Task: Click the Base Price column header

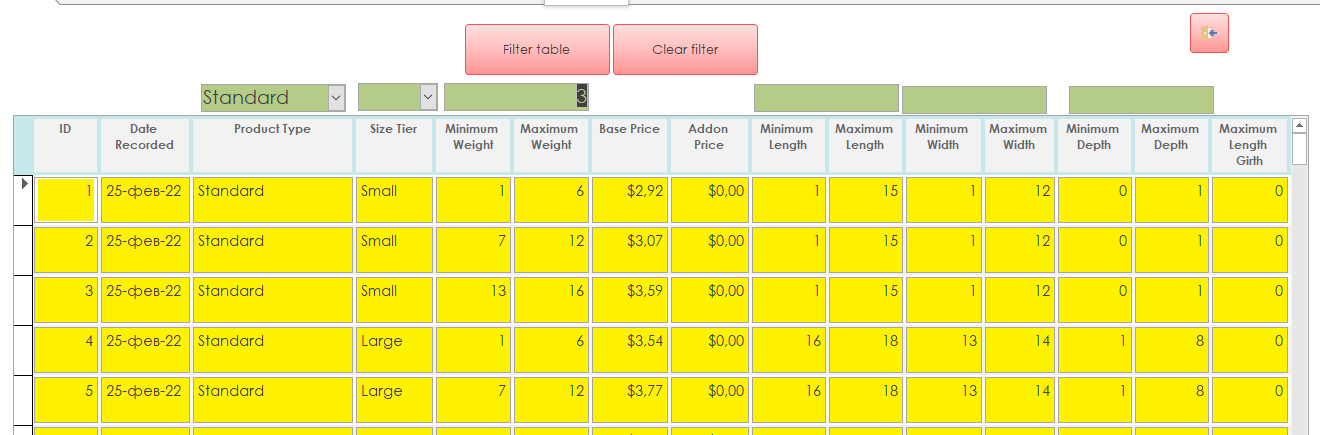Action: (x=629, y=145)
